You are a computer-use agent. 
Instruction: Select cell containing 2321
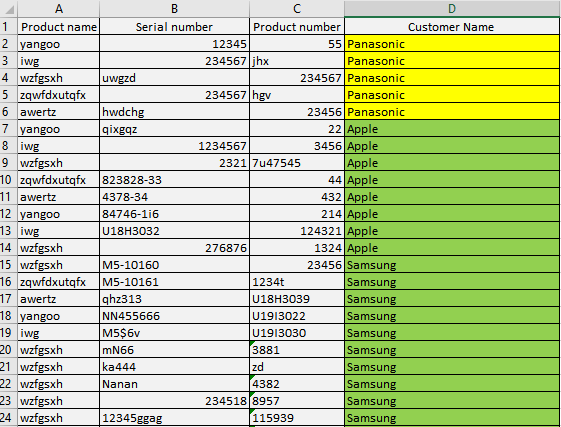(x=174, y=162)
